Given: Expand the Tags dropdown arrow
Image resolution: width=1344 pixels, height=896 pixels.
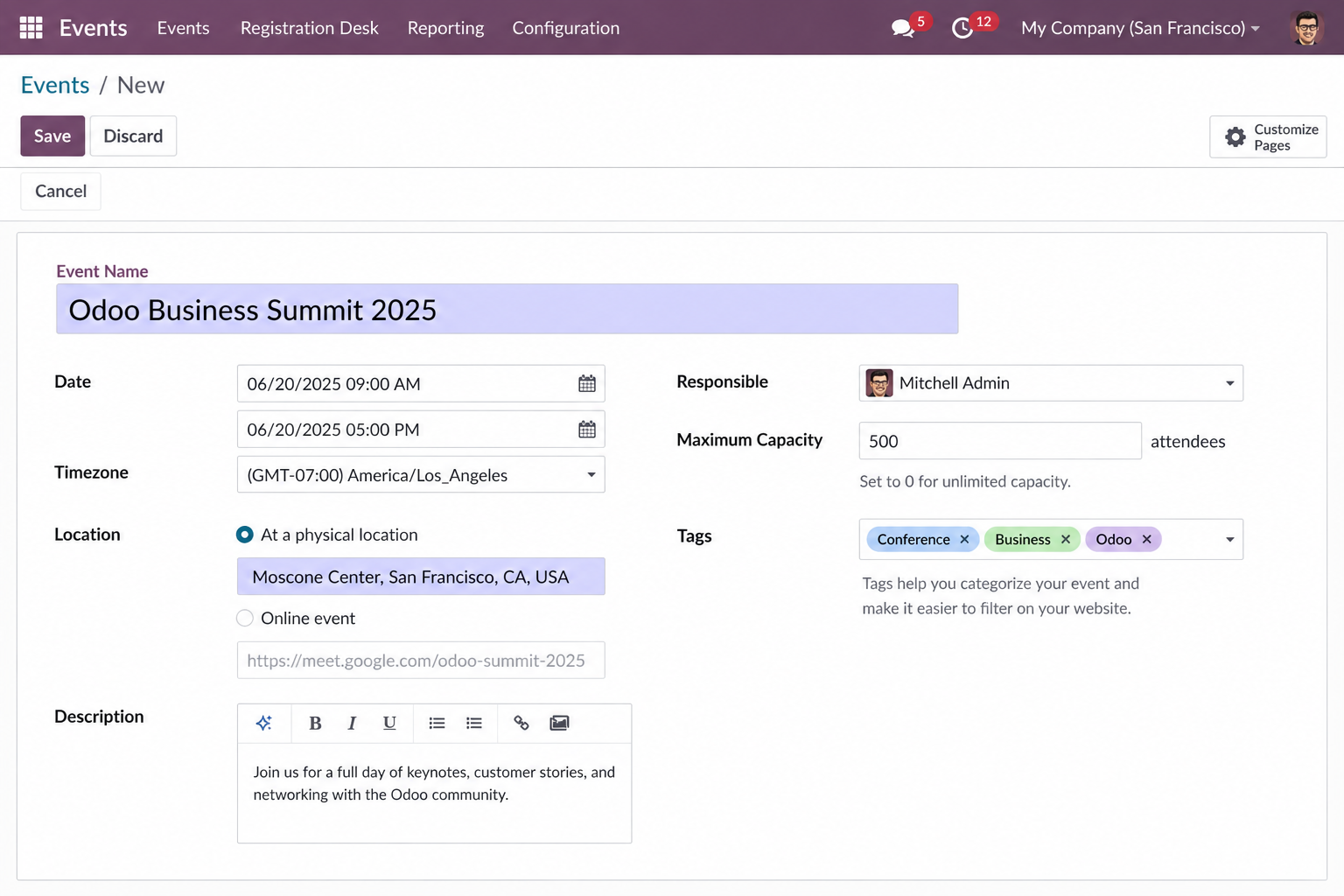Looking at the screenshot, I should [x=1229, y=540].
